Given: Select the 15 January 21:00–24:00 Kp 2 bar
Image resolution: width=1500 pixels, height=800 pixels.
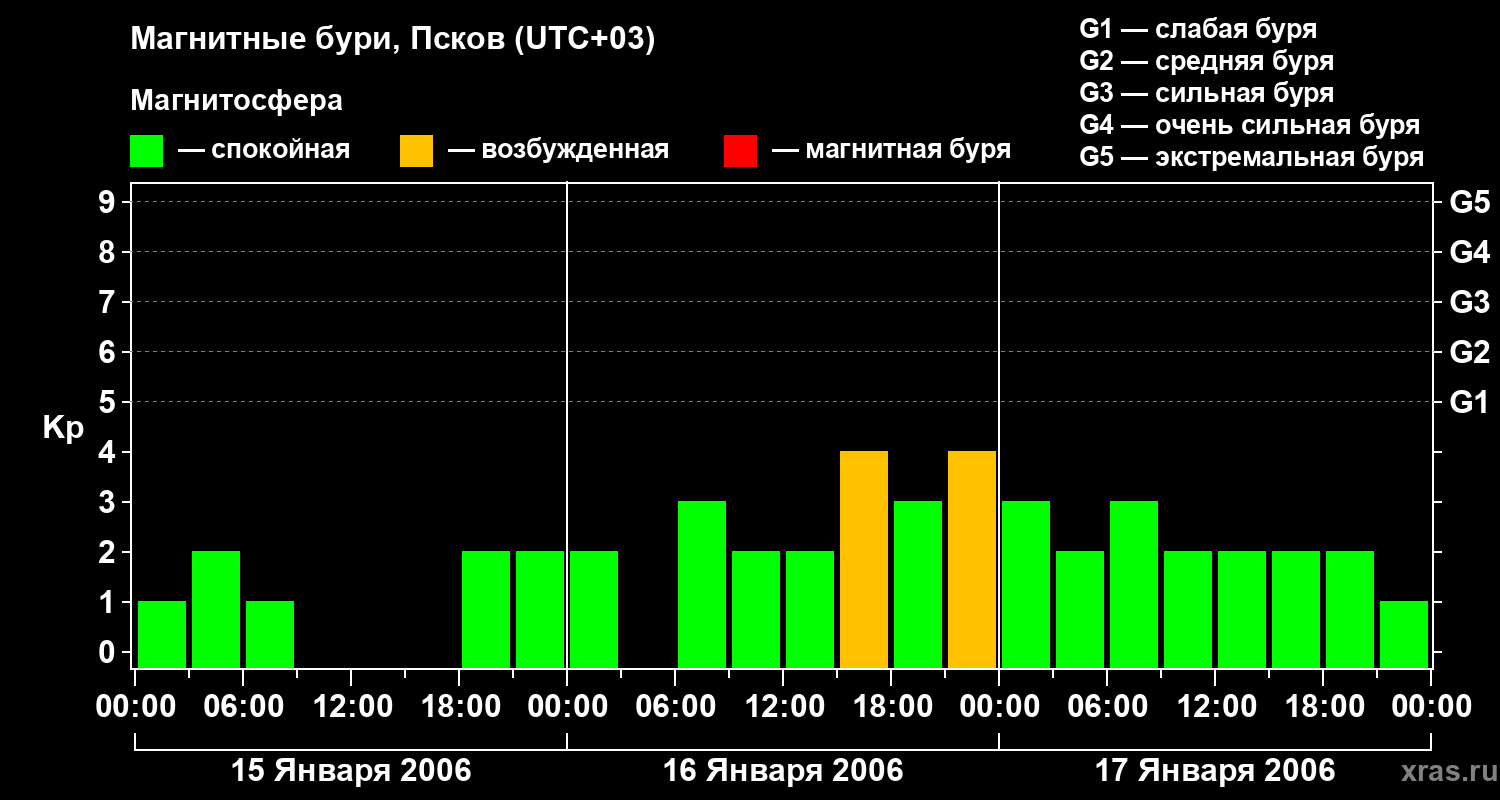Looking at the screenshot, I should [x=540, y=610].
